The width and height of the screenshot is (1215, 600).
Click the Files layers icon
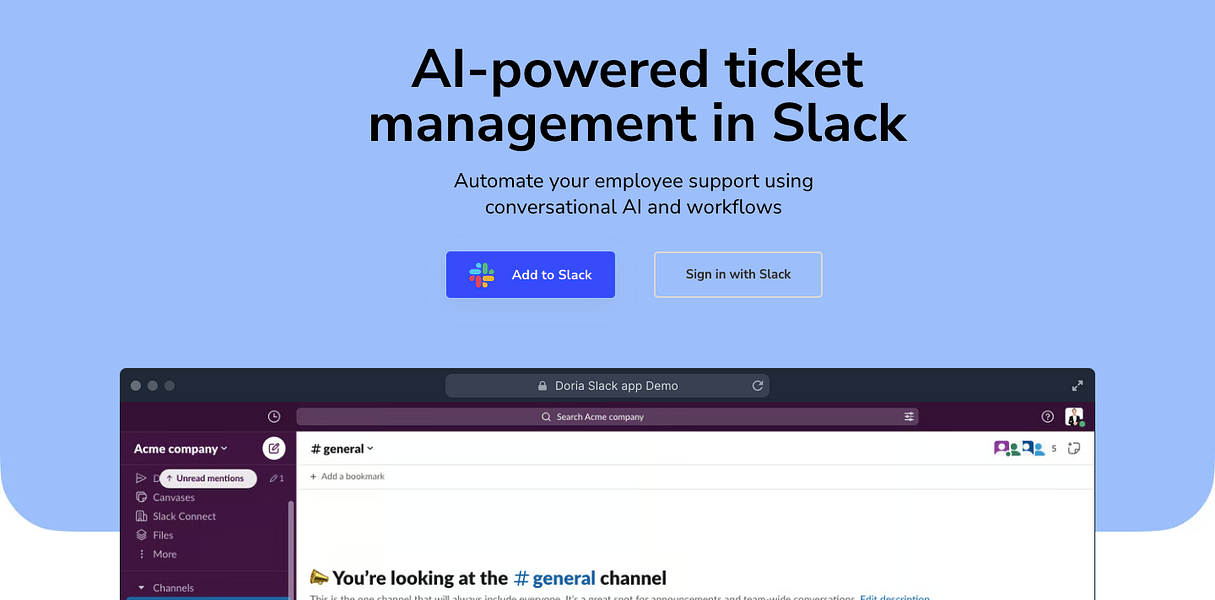point(141,536)
